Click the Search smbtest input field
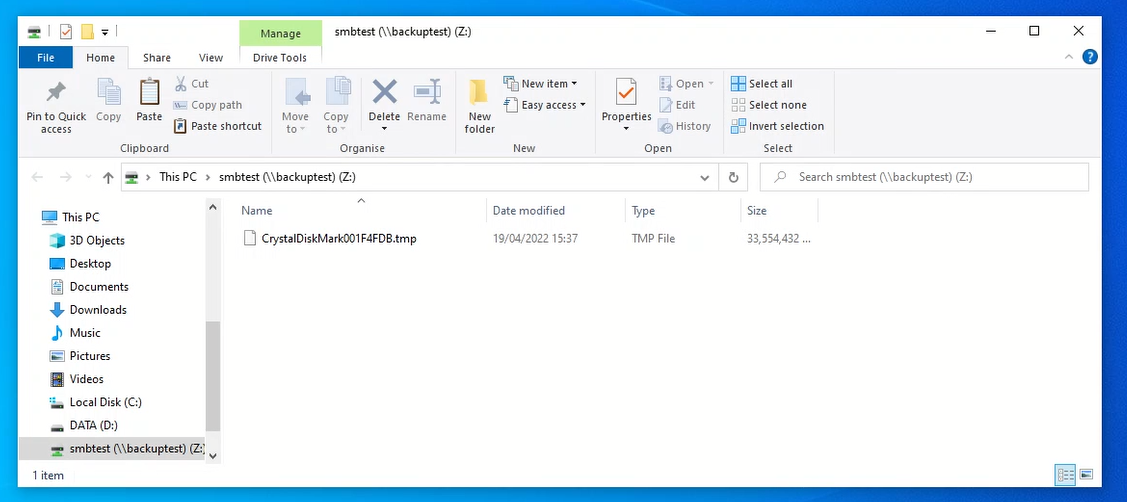Image resolution: width=1127 pixels, height=502 pixels. pyautogui.click(x=924, y=177)
